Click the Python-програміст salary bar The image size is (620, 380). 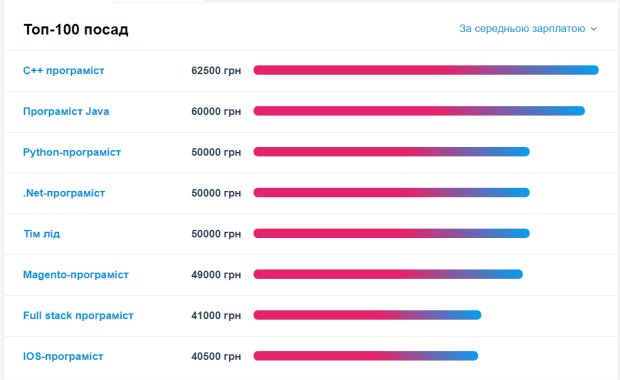click(x=391, y=151)
